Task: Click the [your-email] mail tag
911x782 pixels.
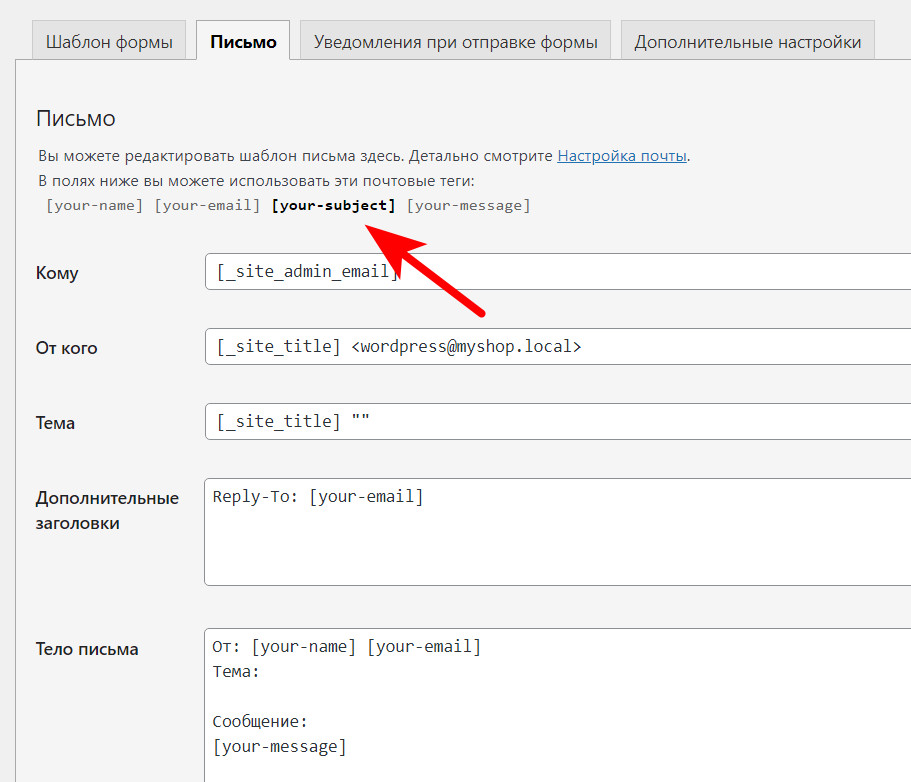Action: 207,206
